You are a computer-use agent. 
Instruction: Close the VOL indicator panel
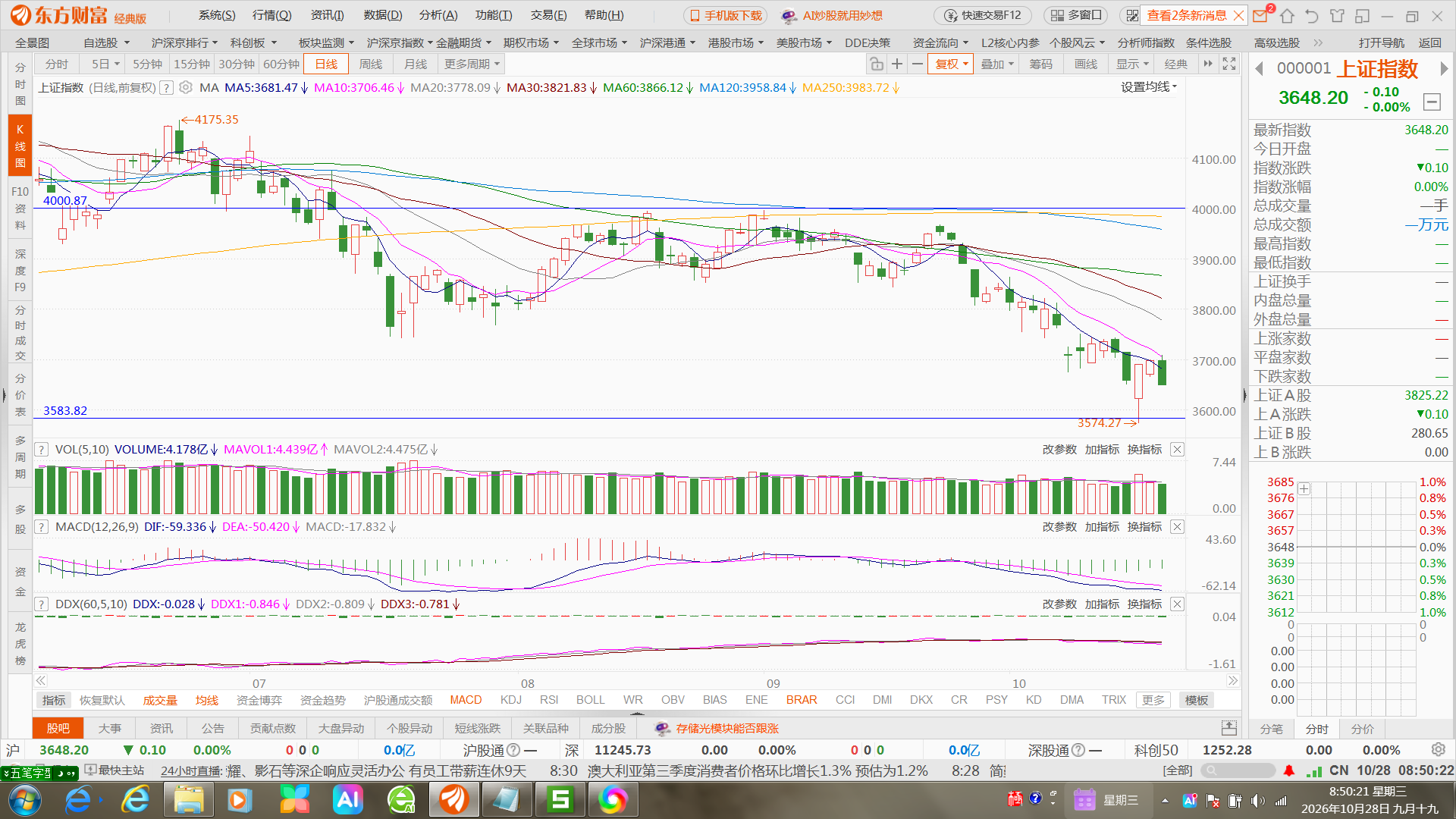(1177, 450)
